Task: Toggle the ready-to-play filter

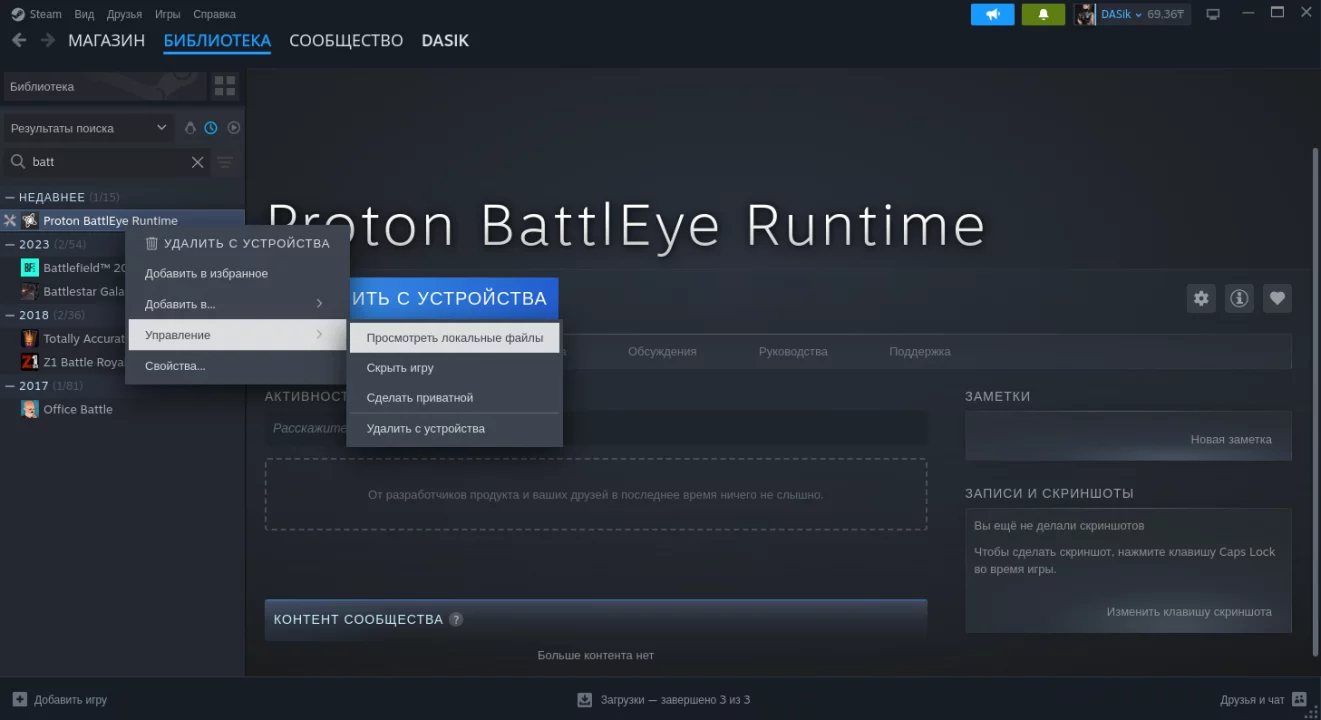Action: click(x=234, y=128)
